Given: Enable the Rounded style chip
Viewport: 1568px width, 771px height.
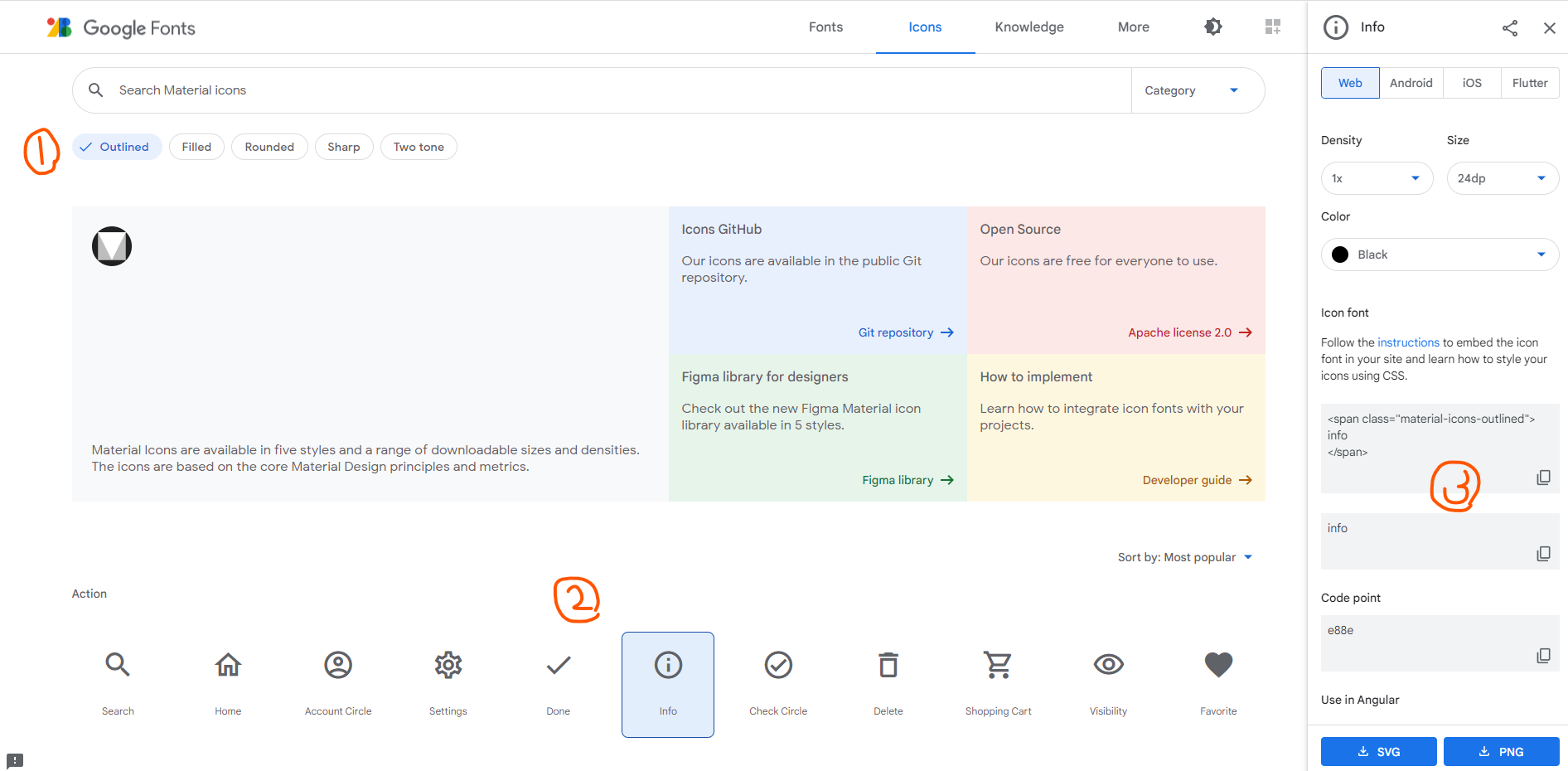Looking at the screenshot, I should click(x=269, y=147).
